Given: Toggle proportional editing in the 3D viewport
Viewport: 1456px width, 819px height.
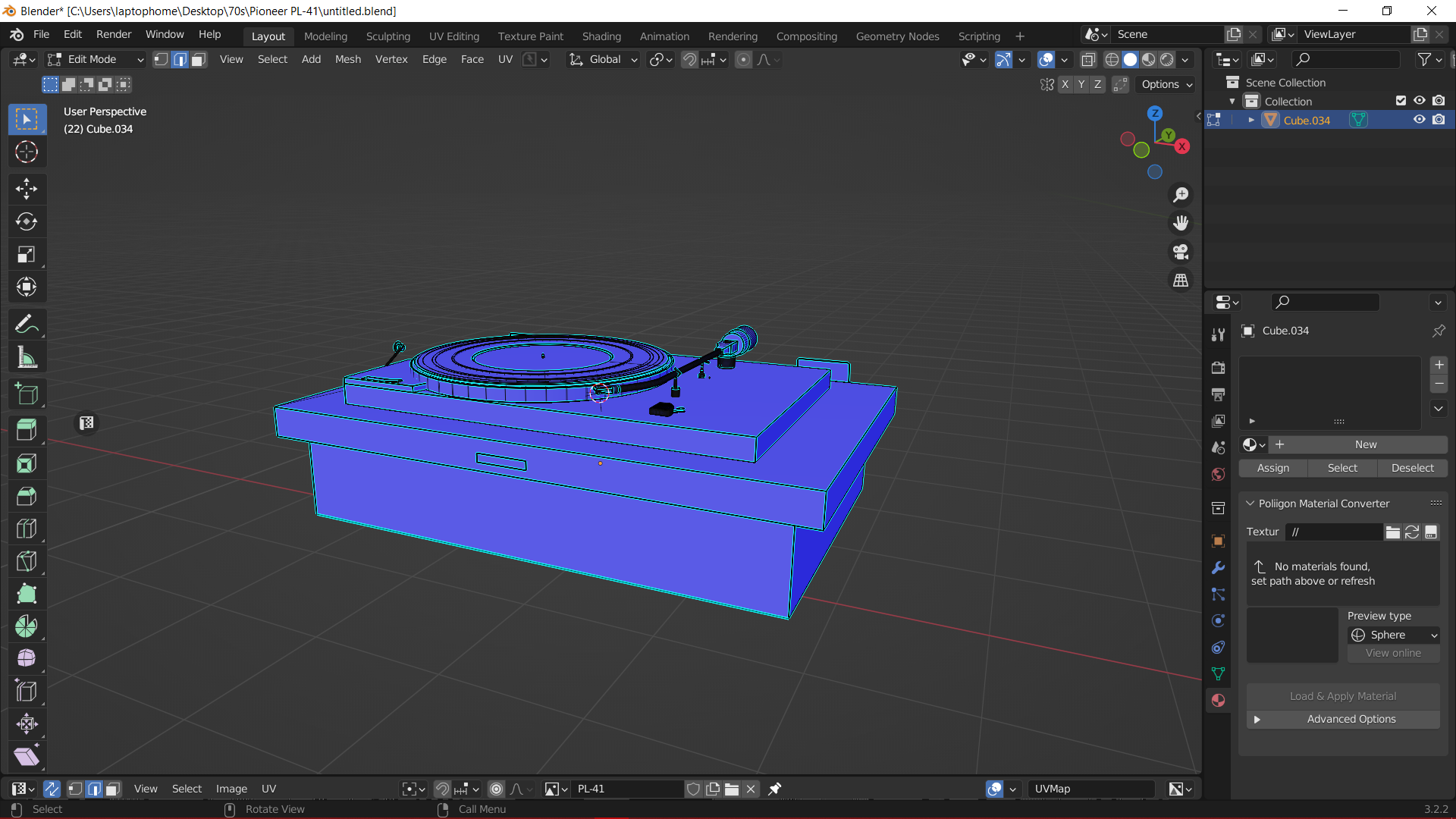Looking at the screenshot, I should (743, 59).
